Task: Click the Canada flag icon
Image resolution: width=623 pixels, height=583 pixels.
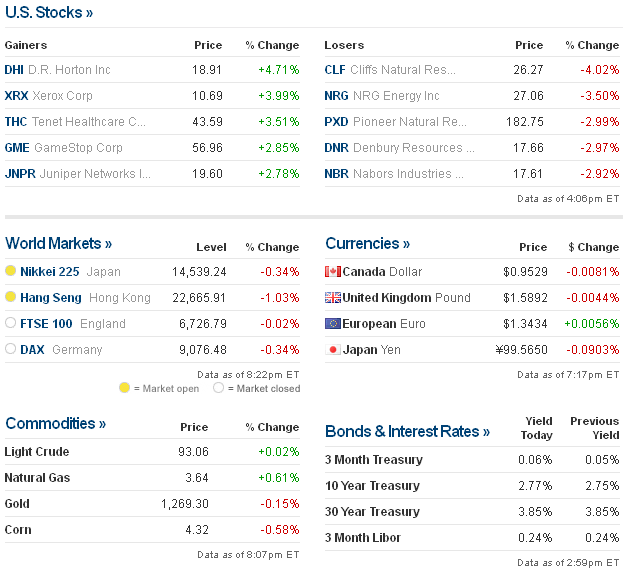Action: click(x=333, y=272)
